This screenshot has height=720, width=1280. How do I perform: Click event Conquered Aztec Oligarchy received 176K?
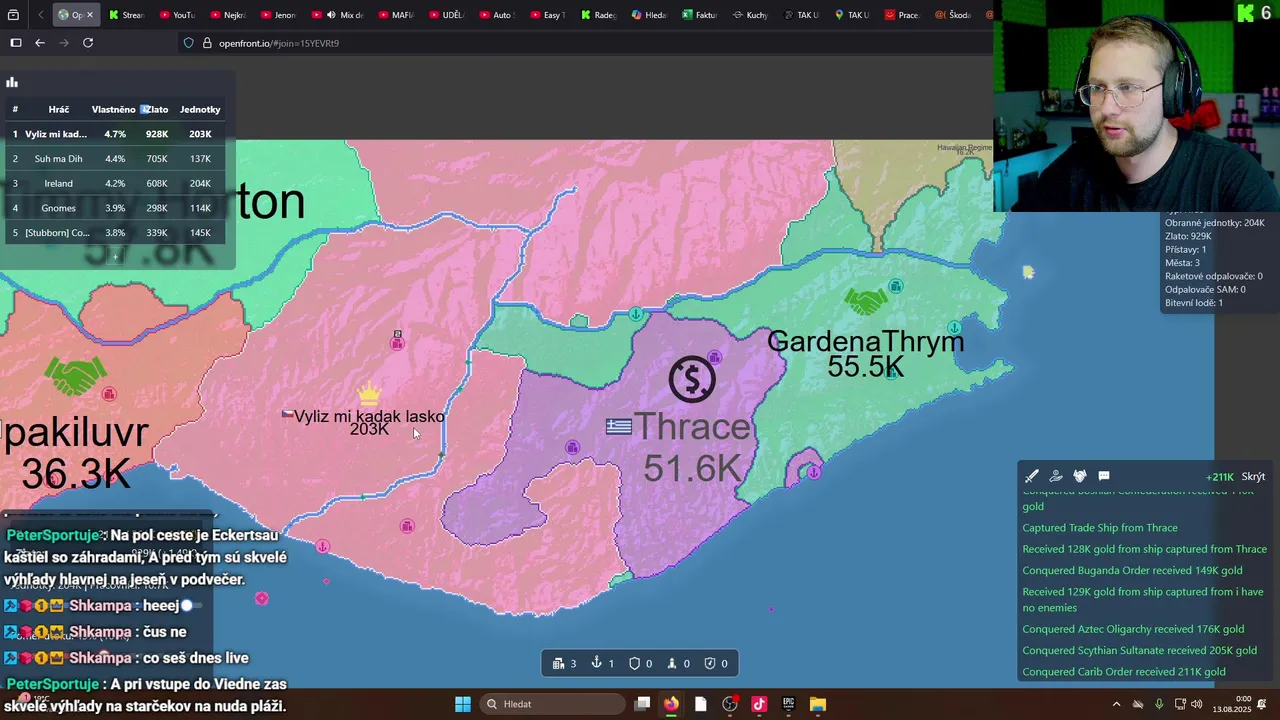[x=1133, y=629]
